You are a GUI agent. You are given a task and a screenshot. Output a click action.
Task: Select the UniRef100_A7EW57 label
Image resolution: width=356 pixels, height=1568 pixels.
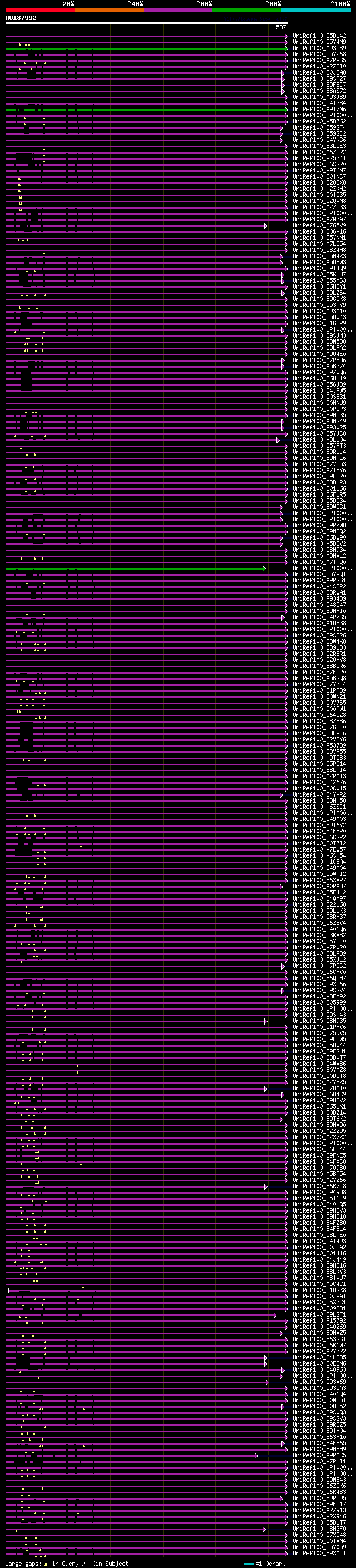(319, 850)
